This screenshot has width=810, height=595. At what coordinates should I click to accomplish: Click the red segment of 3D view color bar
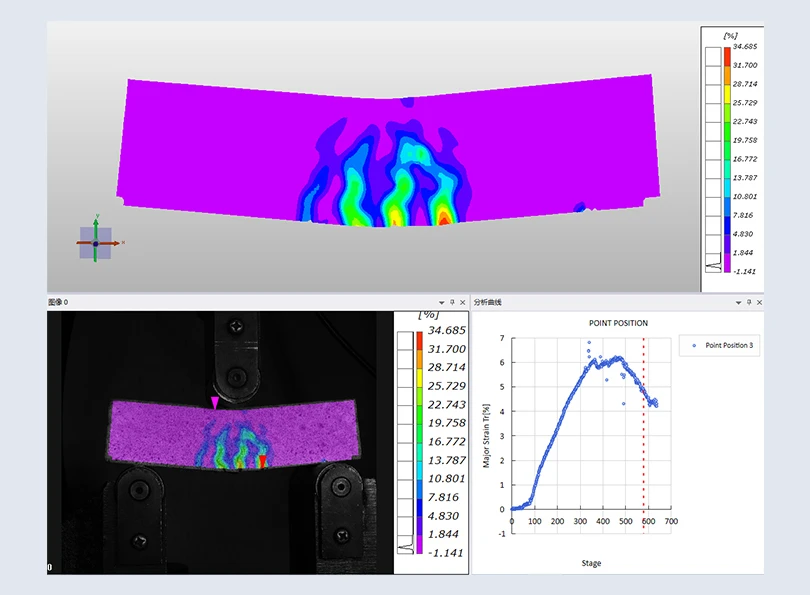pyautogui.click(x=727, y=56)
